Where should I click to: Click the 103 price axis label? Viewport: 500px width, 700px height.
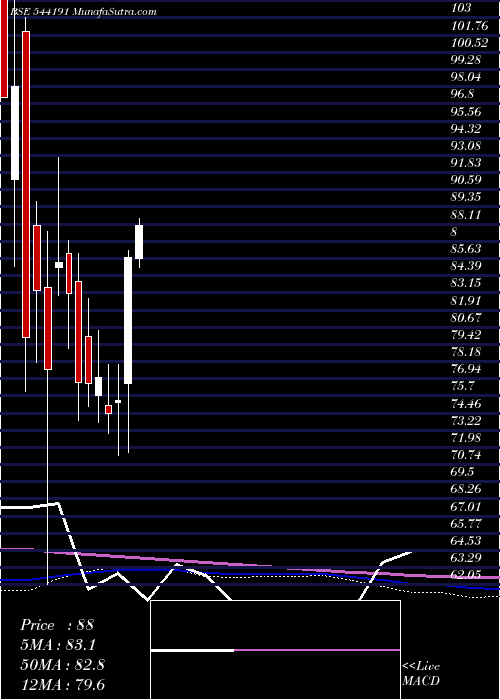tap(462, 8)
